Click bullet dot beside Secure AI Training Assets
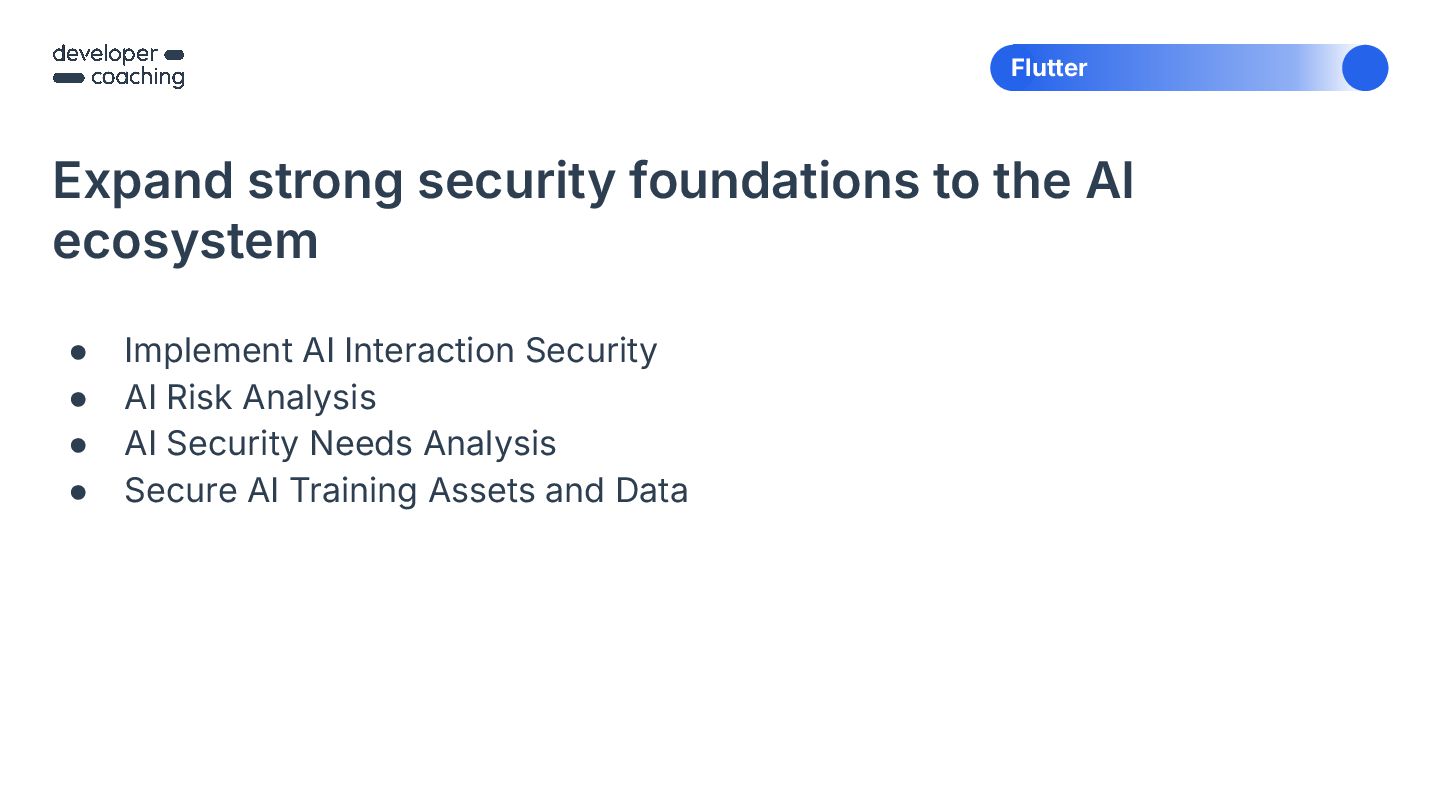Screen dimensions: 1440x810 [x=78, y=492]
